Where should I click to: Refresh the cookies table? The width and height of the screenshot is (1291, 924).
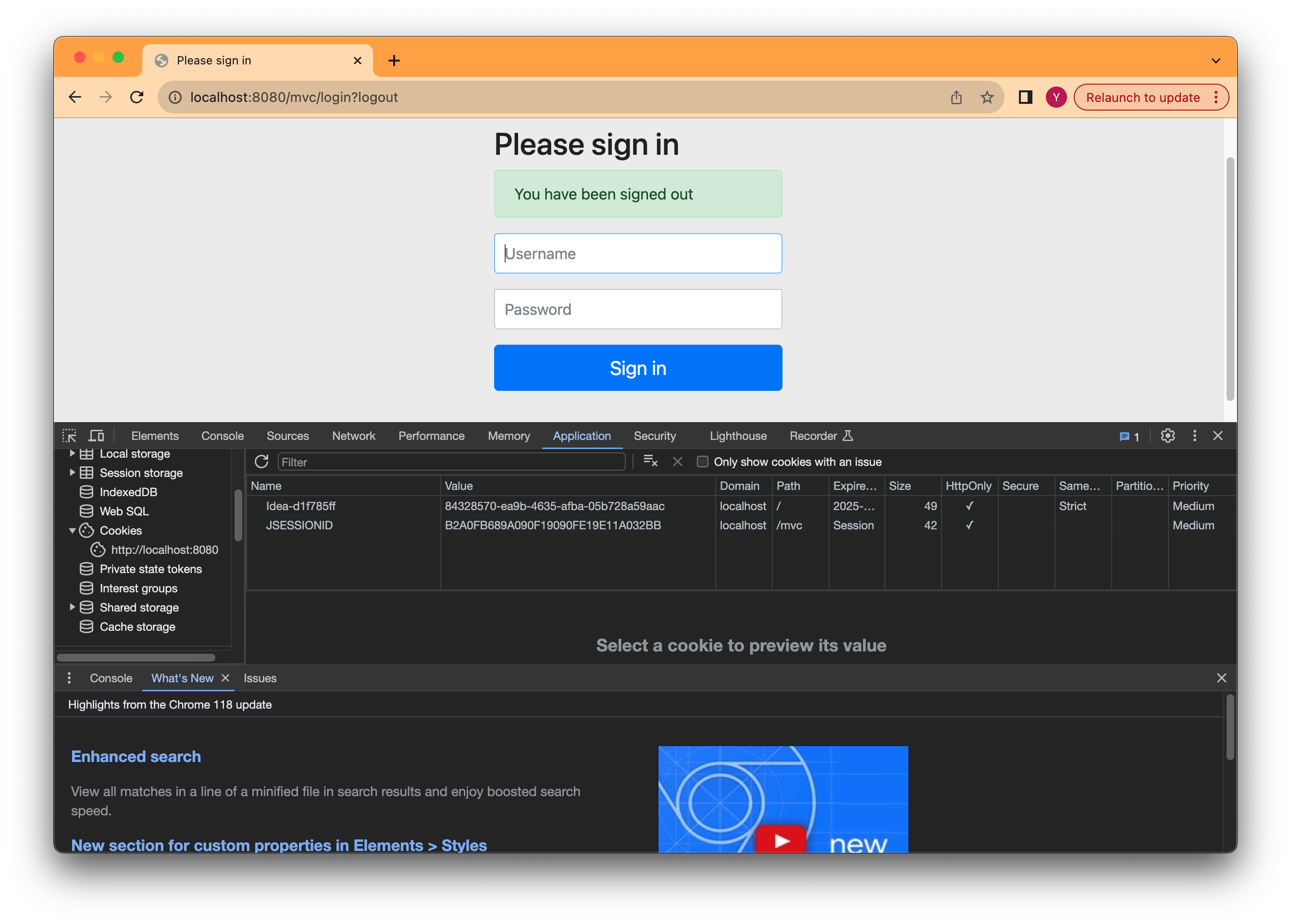261,462
